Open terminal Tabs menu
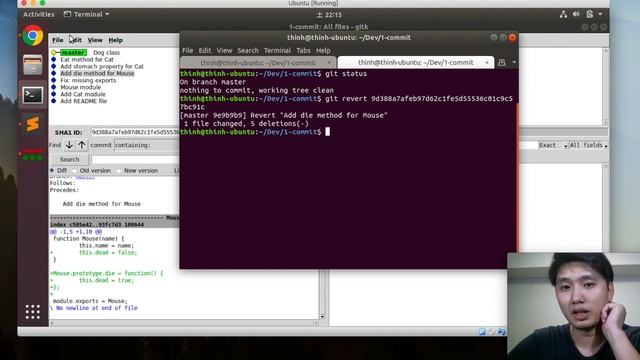 [303, 51]
